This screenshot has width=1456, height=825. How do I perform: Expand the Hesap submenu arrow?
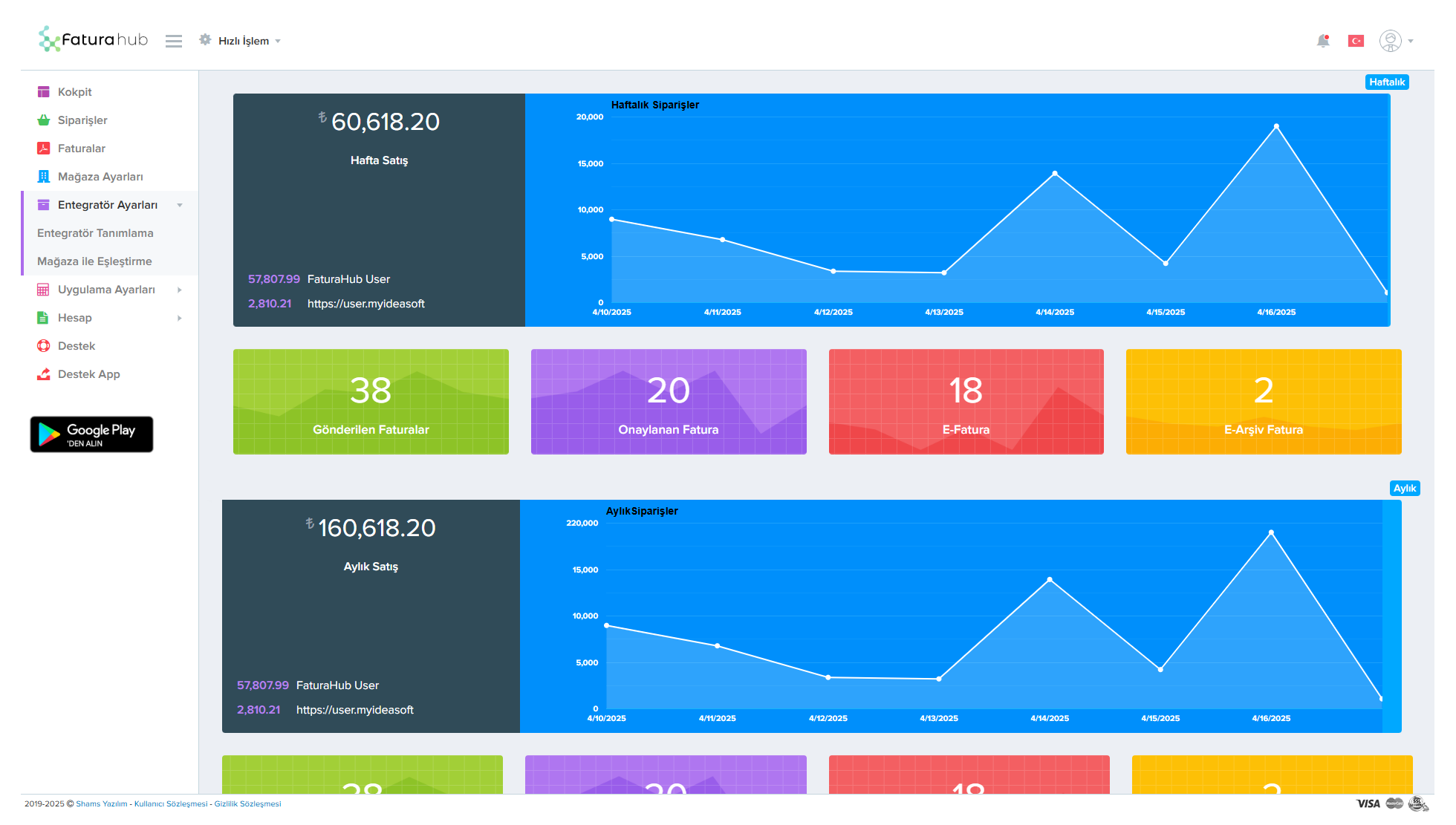[180, 318]
